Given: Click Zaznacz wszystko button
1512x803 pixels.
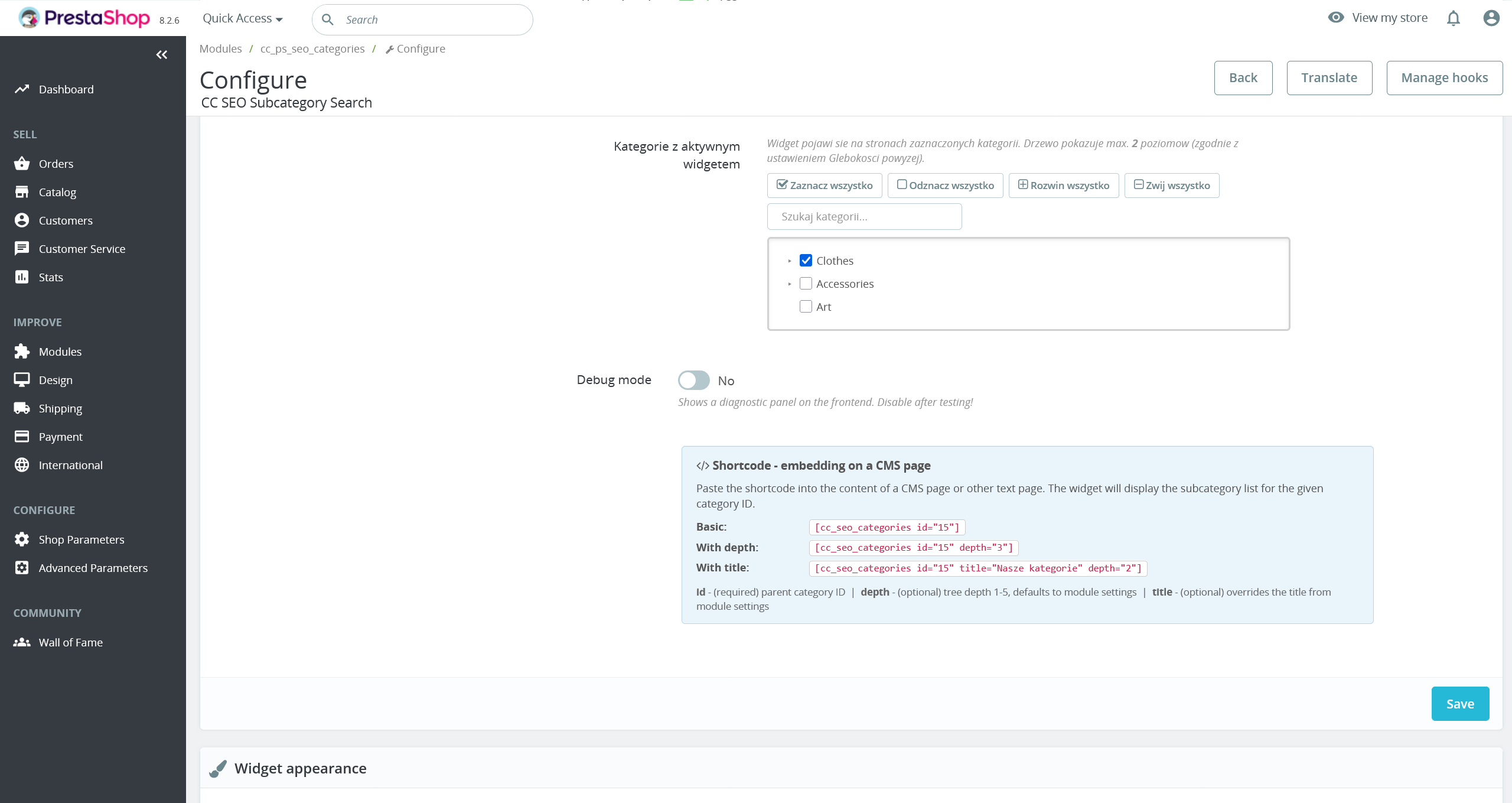Looking at the screenshot, I should (825, 186).
